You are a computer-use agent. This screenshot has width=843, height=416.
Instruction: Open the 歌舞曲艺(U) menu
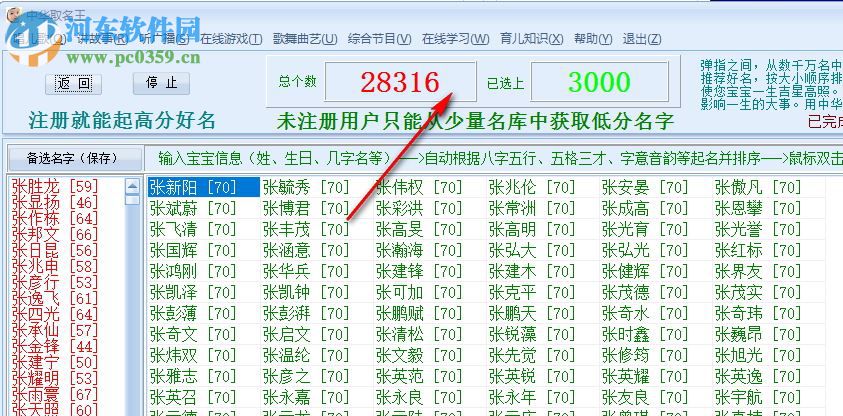tap(305, 39)
